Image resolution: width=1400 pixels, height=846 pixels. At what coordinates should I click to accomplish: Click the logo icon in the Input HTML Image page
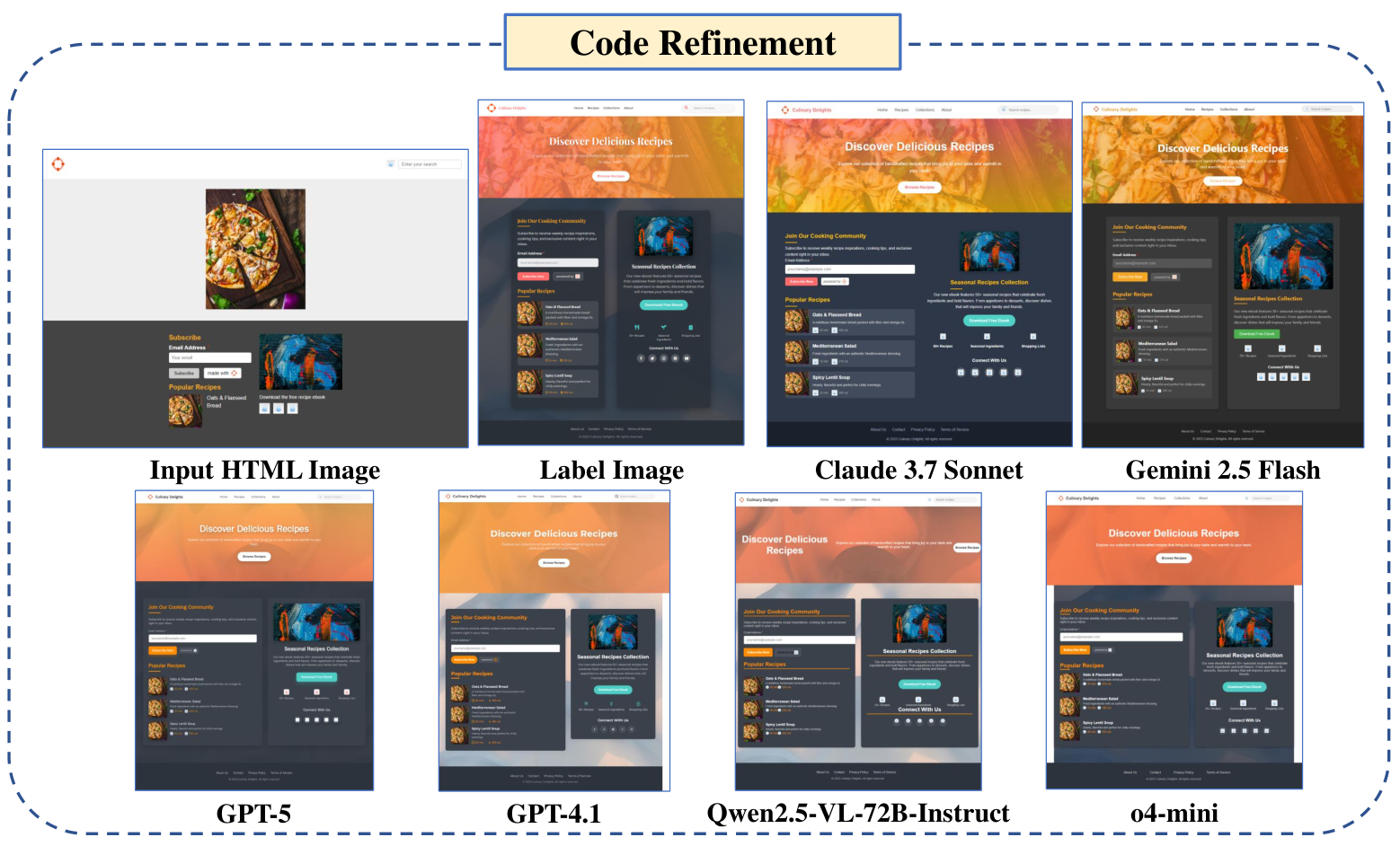click(x=58, y=163)
